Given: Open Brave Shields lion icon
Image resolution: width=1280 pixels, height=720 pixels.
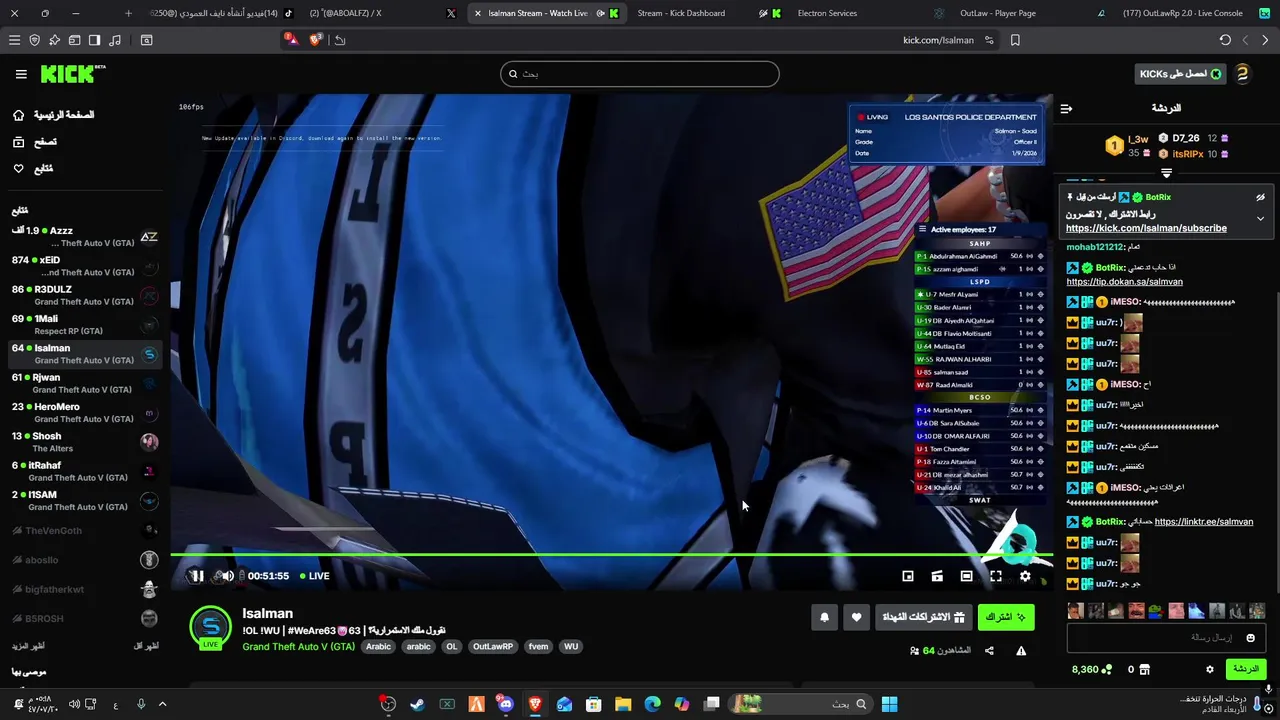Looking at the screenshot, I should 316,40.
